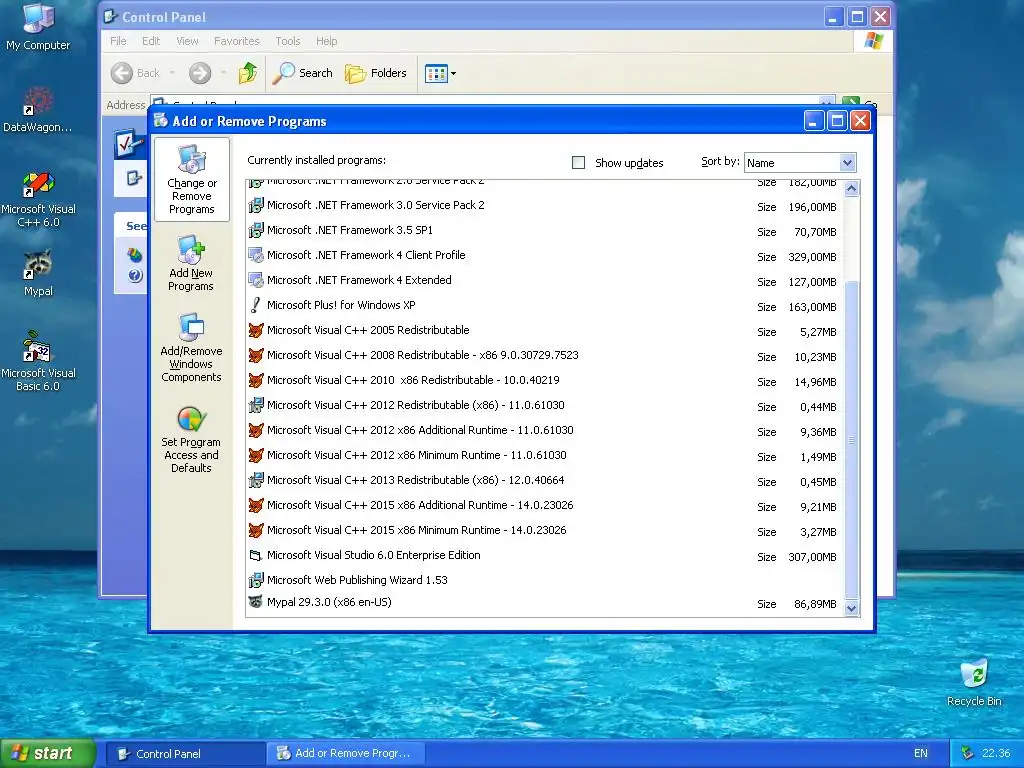Click icon of Visual C++ 2013 Redistributable (x86)

tap(256, 481)
